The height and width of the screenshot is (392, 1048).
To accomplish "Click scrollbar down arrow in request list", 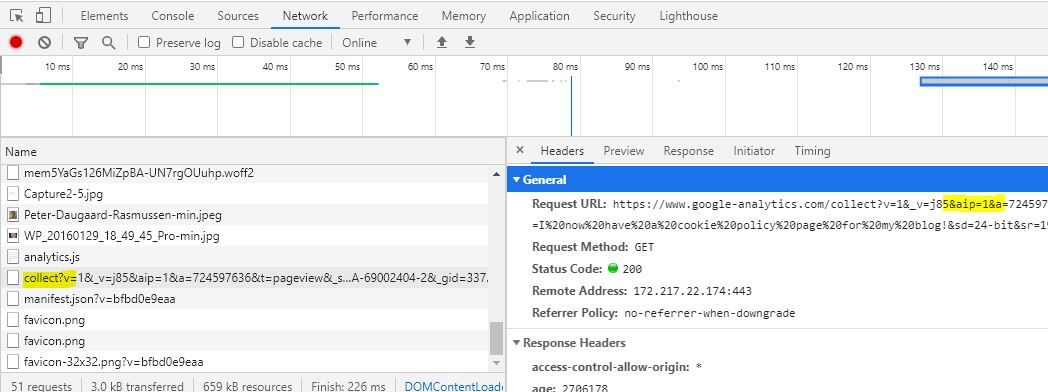I will (497, 362).
